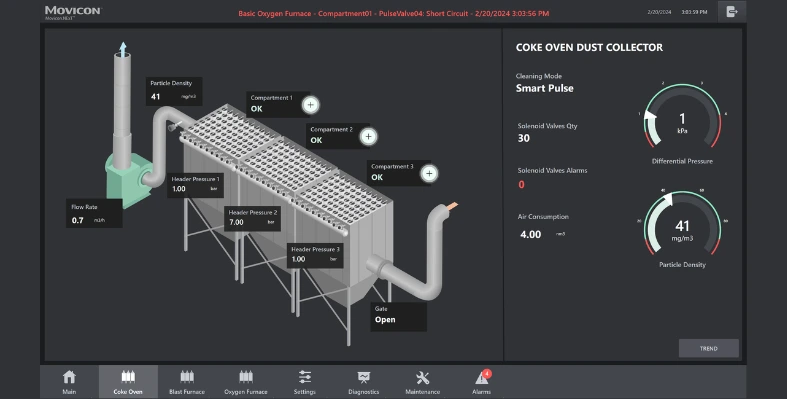The image size is (787, 399).
Task: Expand Compartment 1 plus button
Action: [x=311, y=105]
